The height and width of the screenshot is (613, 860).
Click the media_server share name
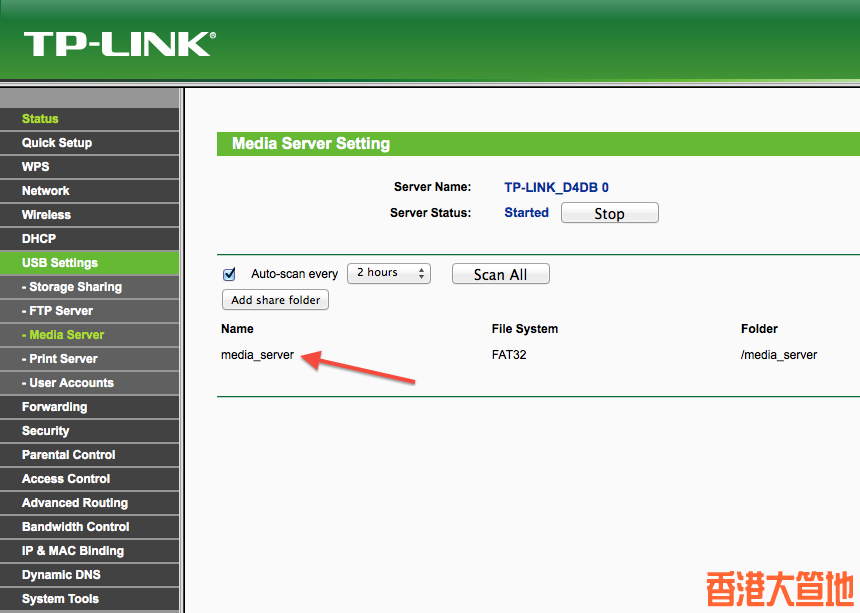pos(258,355)
